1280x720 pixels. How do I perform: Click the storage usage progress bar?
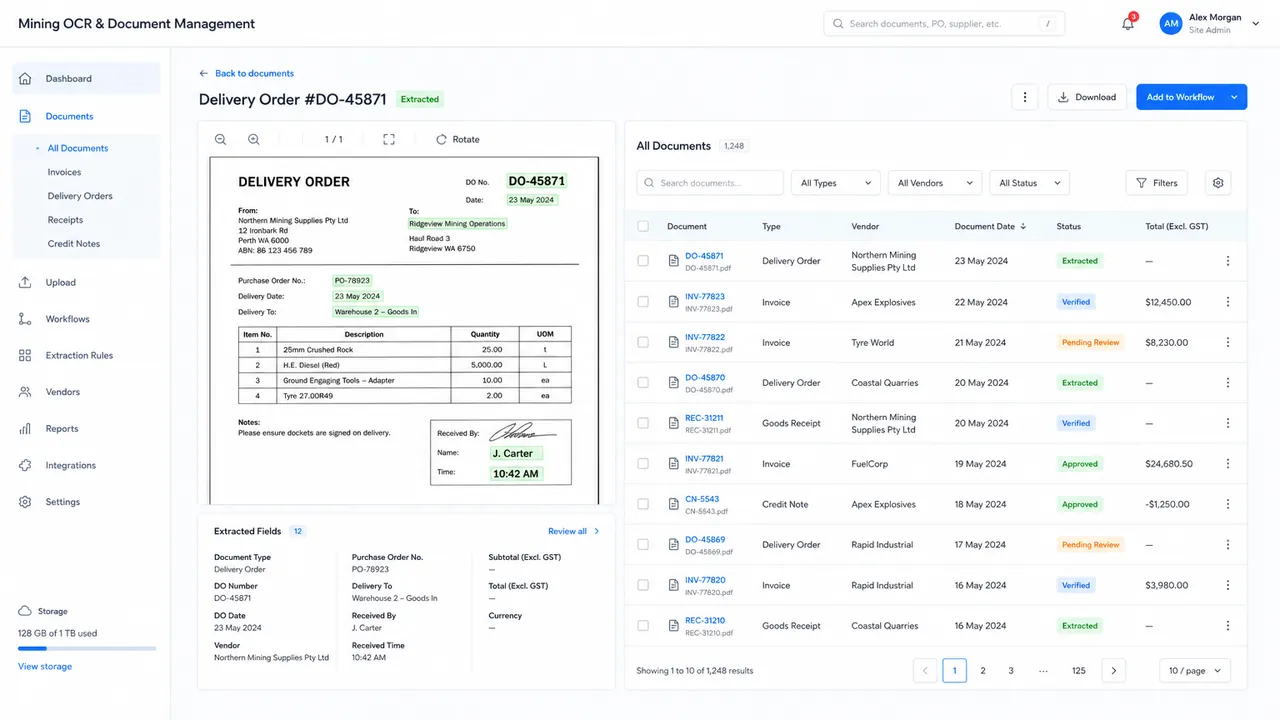click(87, 649)
